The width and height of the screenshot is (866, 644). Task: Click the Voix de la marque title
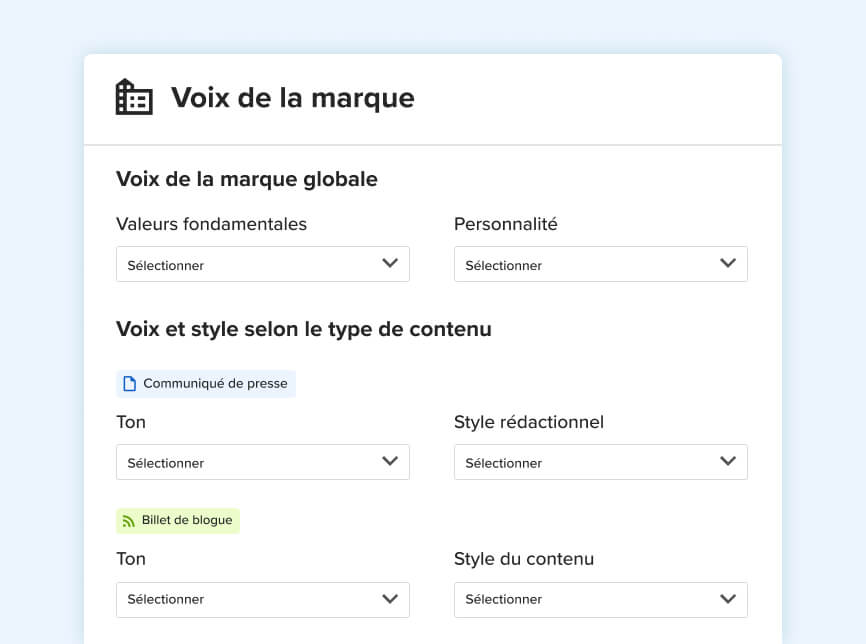coord(292,98)
